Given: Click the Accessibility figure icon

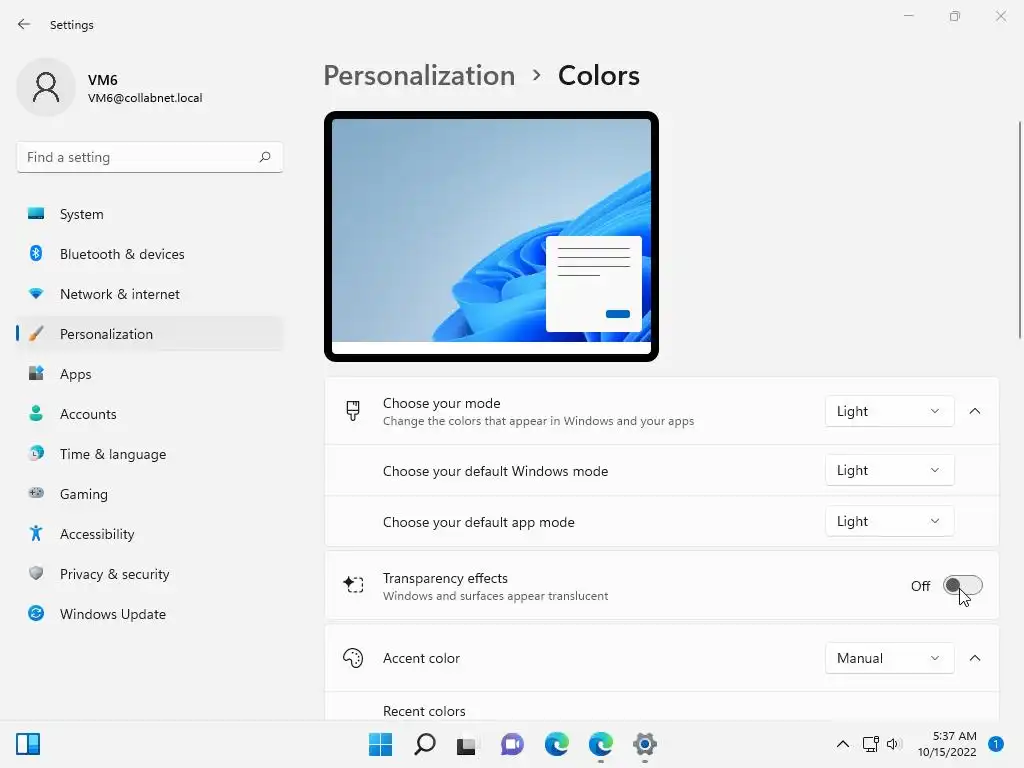Looking at the screenshot, I should (x=36, y=534).
